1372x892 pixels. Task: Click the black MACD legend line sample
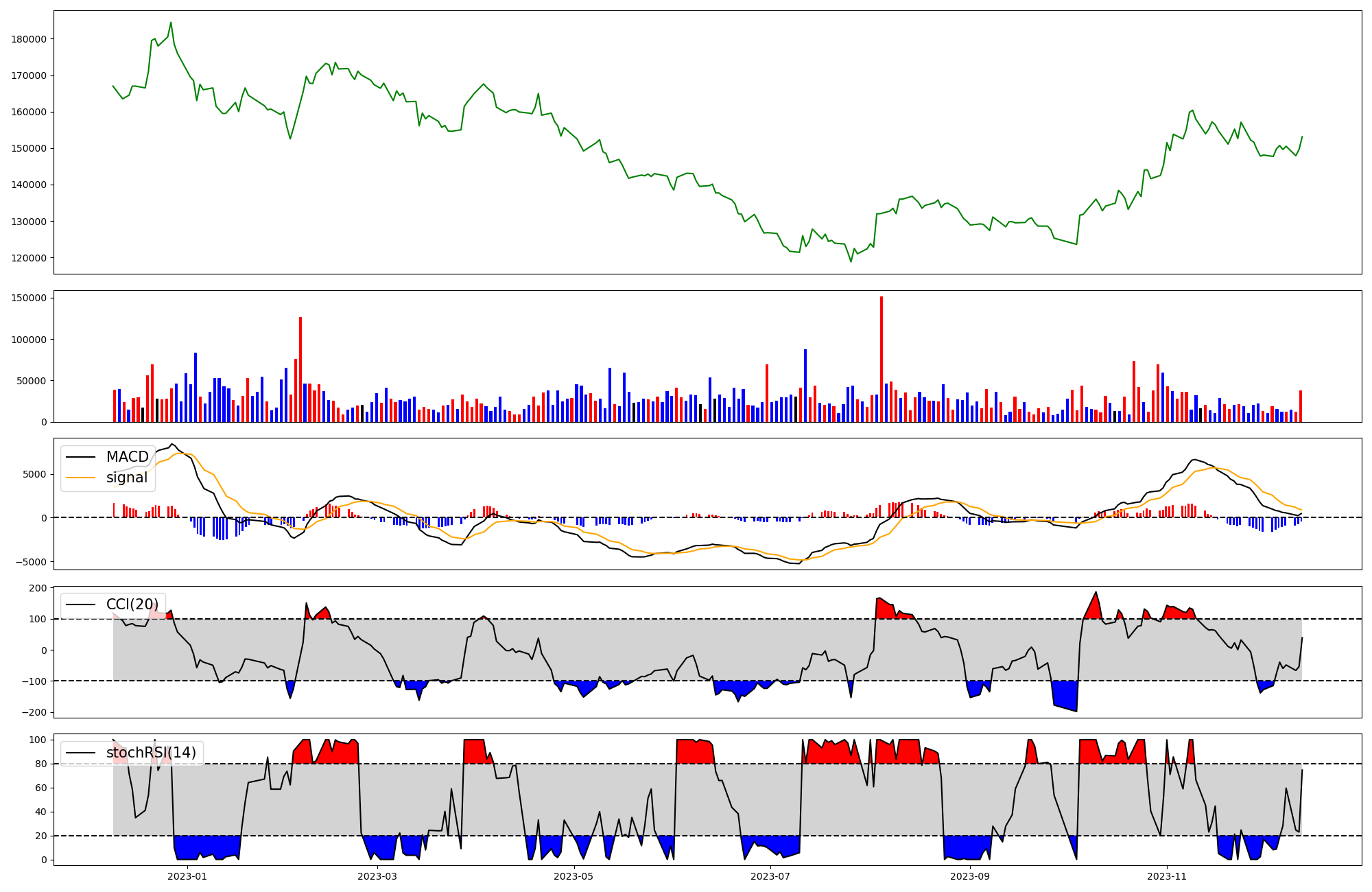[81, 458]
